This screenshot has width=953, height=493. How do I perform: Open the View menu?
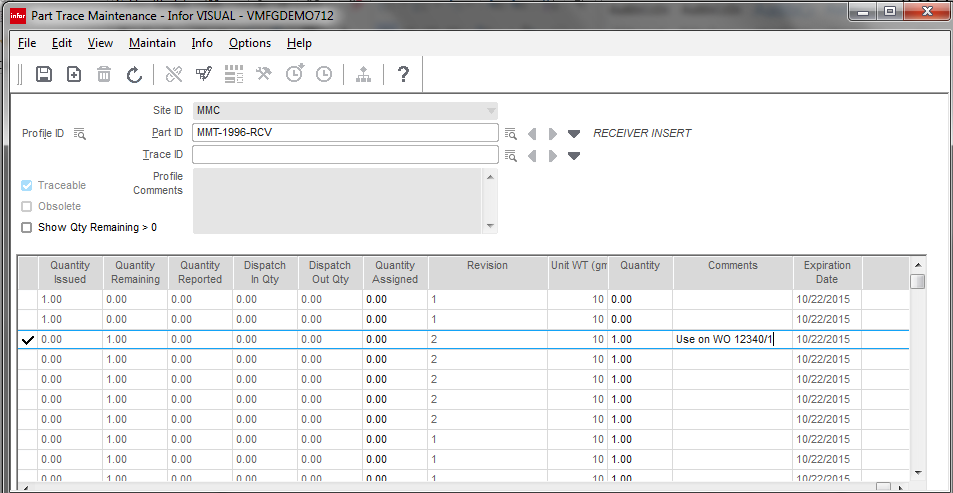pos(100,43)
